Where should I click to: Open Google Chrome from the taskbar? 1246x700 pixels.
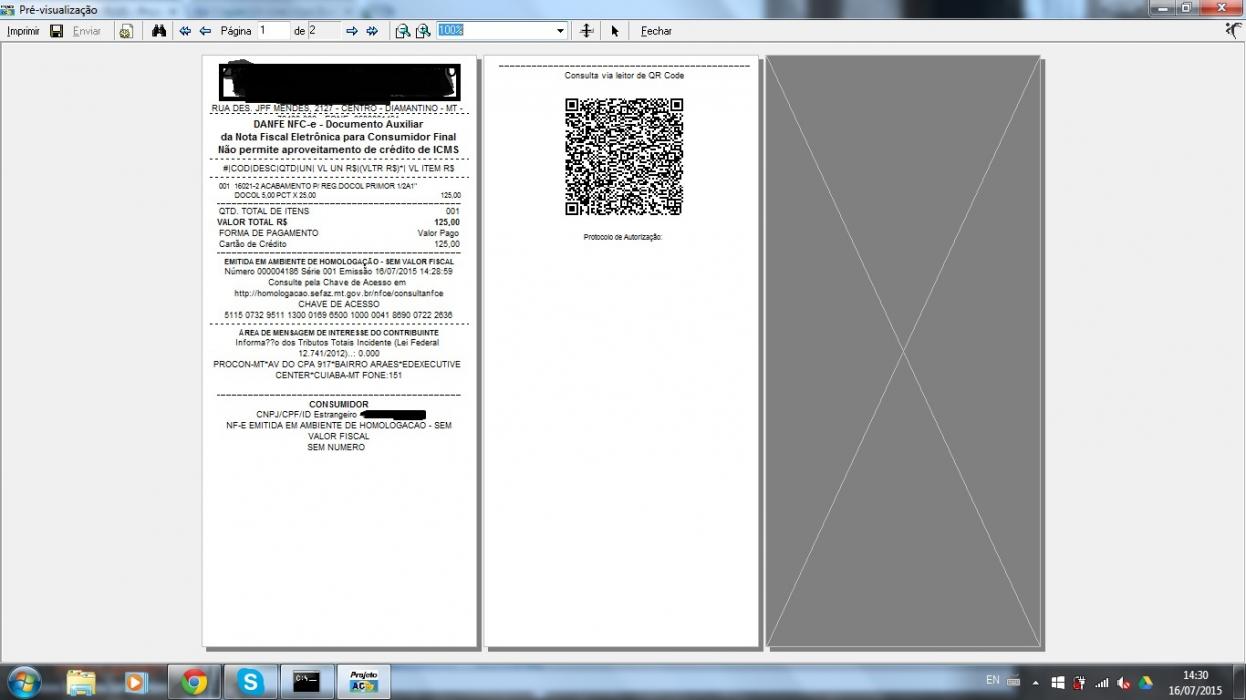pyautogui.click(x=194, y=682)
